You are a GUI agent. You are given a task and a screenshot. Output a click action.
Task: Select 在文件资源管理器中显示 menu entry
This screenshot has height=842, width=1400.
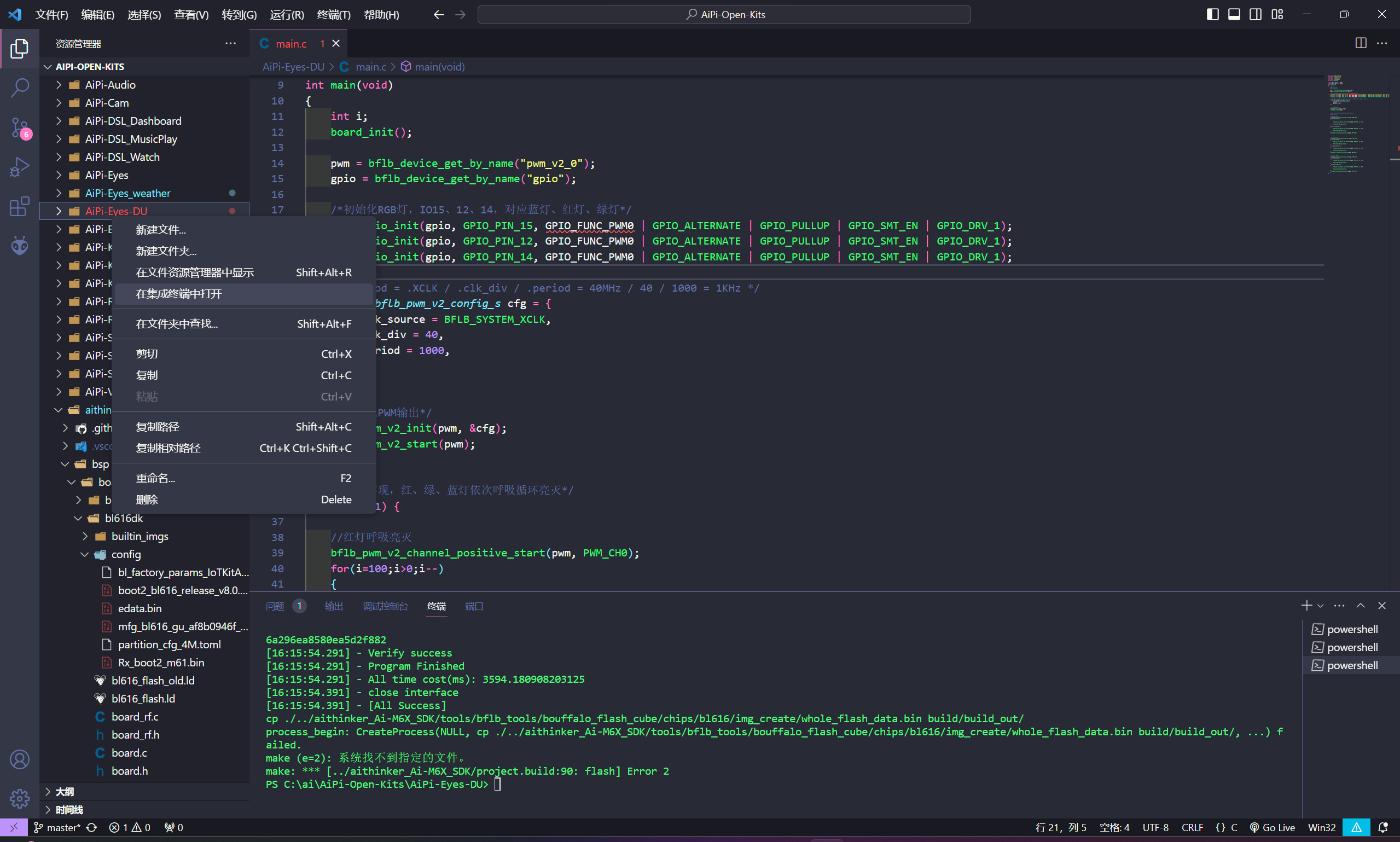pyautogui.click(x=244, y=272)
